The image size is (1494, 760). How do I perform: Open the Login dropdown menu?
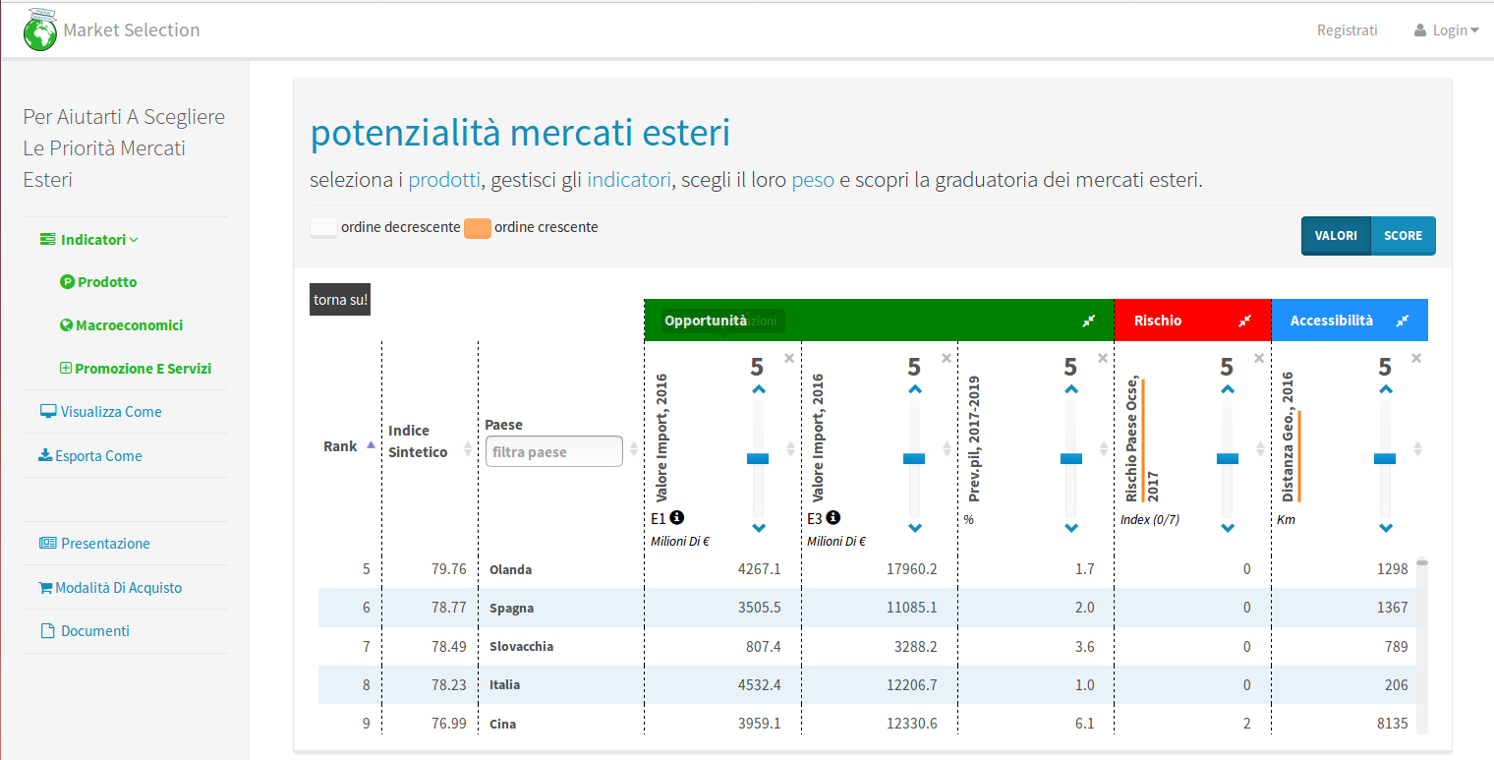tap(1447, 30)
